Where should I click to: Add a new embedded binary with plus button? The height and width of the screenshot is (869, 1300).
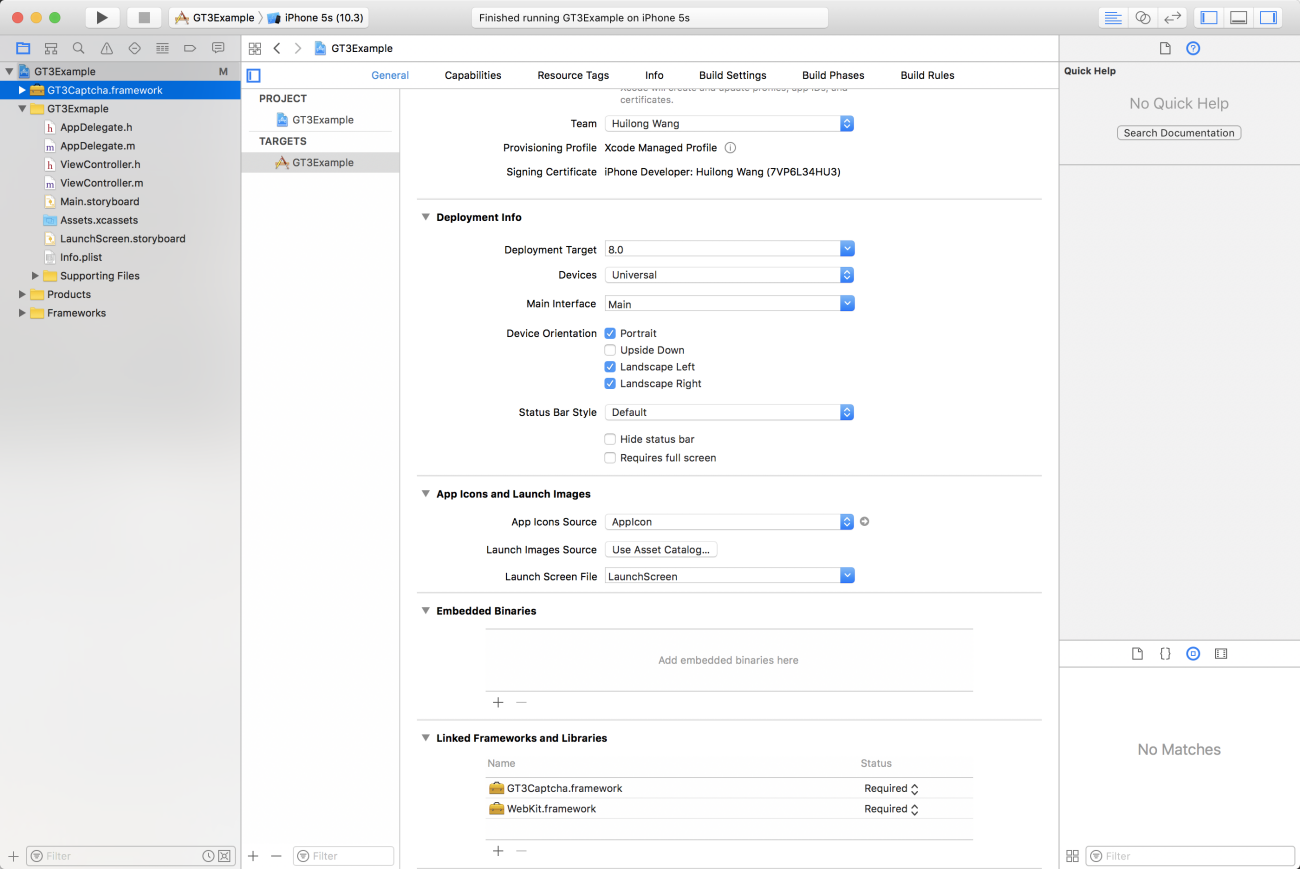point(498,702)
